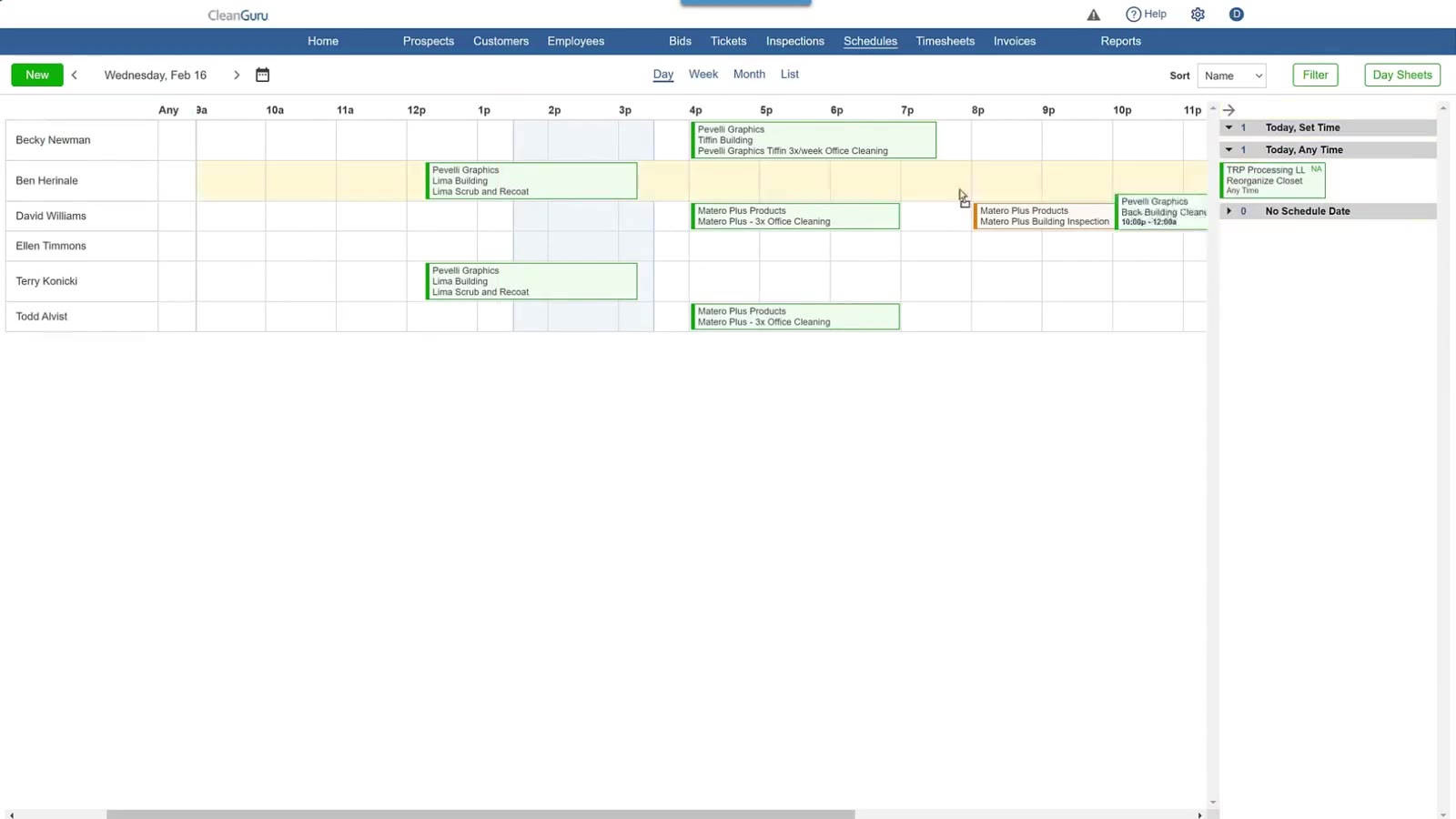Open David Williams' Matero Plus 3x Office Cleaning job
The width and height of the screenshot is (1456, 819).
tap(795, 217)
